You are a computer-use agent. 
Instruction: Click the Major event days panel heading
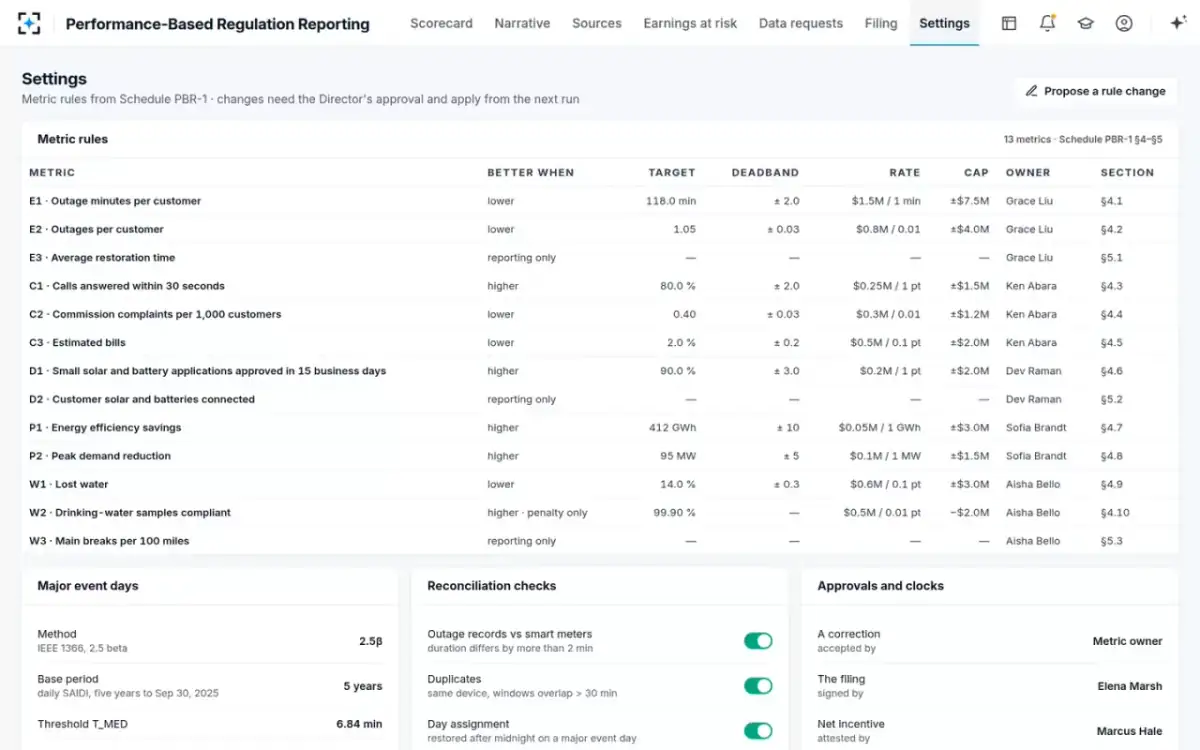coord(88,586)
